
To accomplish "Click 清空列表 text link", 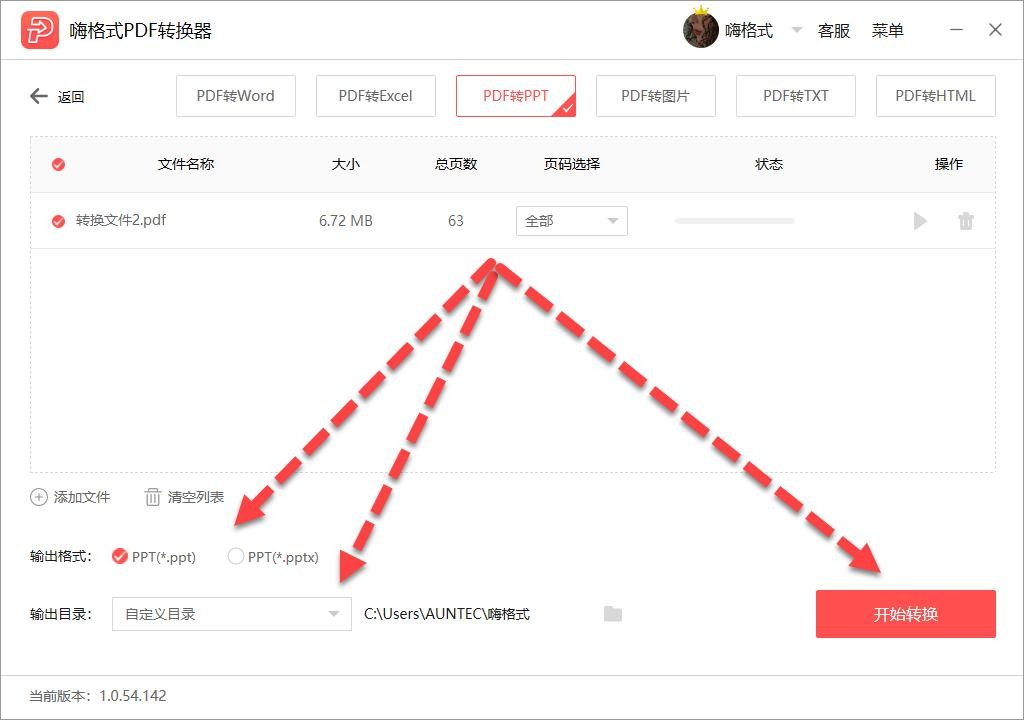I will click(196, 497).
